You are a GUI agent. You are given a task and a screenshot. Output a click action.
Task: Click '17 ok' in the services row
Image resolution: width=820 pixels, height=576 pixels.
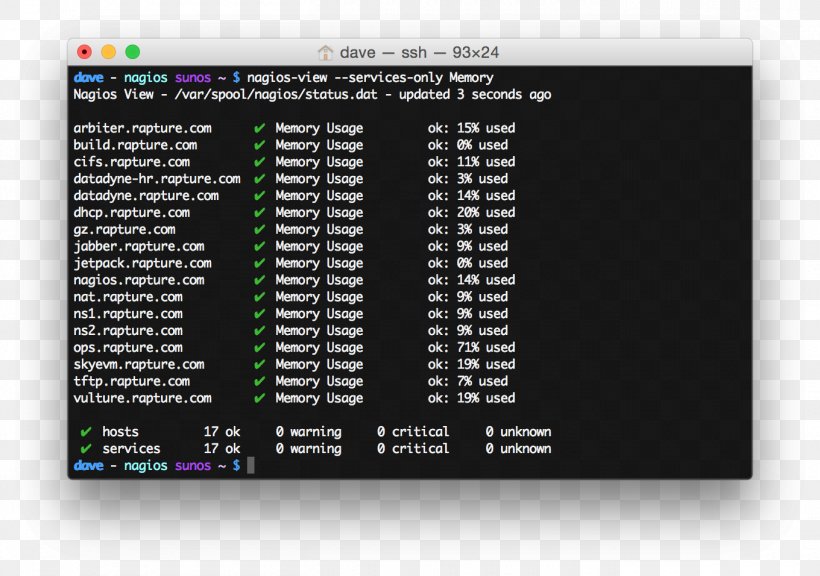(222, 448)
